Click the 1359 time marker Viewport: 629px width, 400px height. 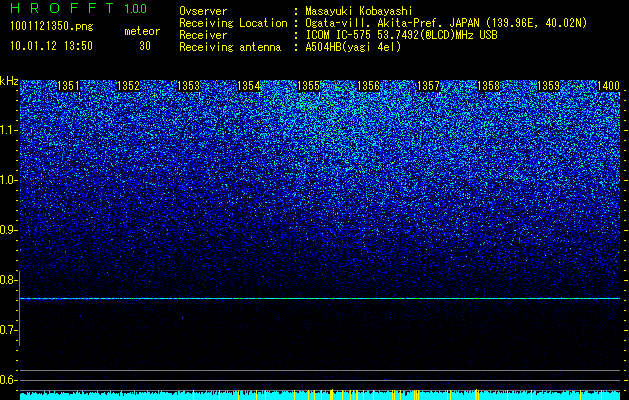pos(548,86)
